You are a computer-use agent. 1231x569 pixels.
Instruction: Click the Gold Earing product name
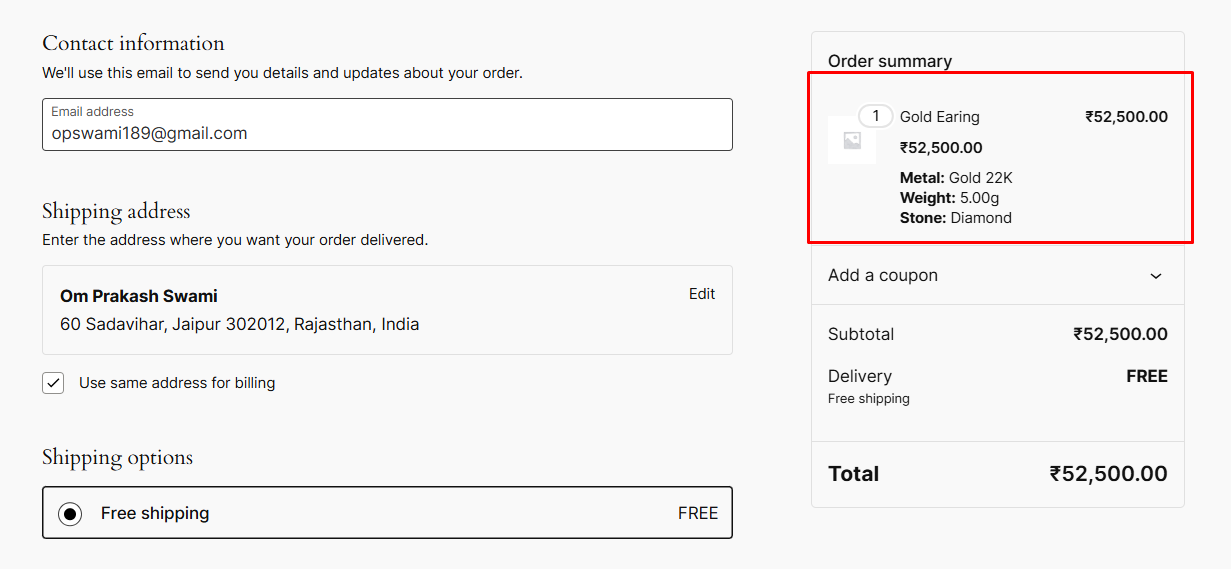tap(940, 117)
